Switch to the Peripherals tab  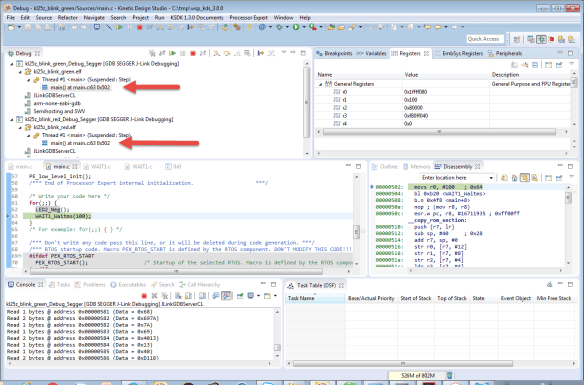coord(505,54)
